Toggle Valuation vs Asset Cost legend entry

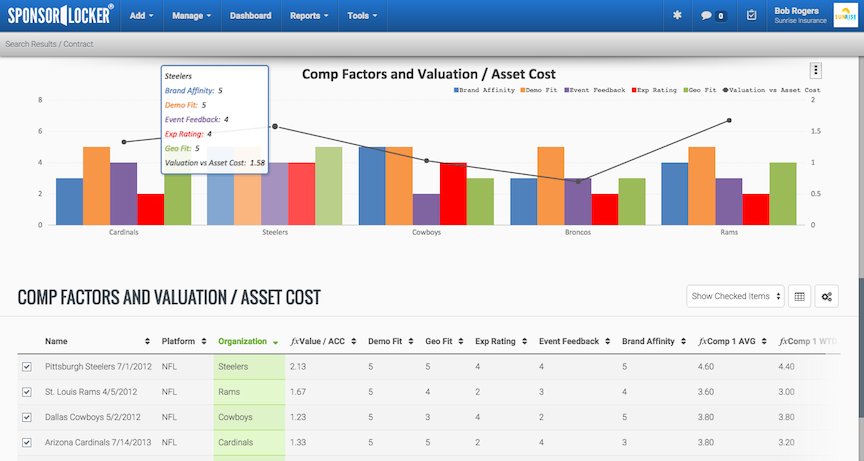tap(771, 90)
